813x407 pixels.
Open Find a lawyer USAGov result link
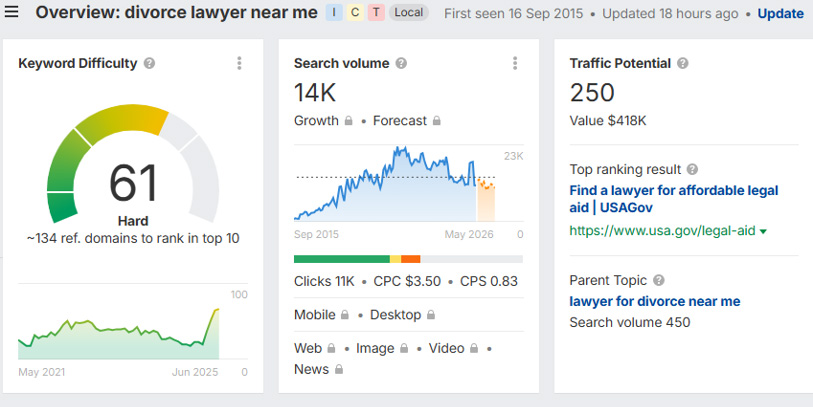click(x=674, y=199)
